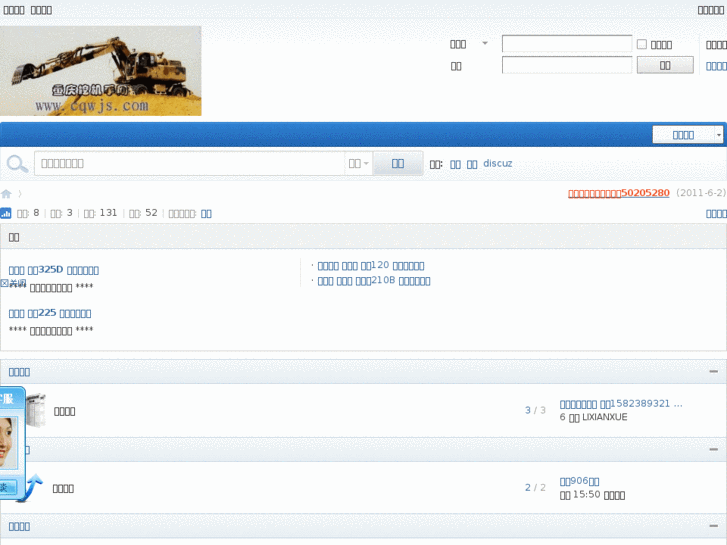This screenshot has width=727, height=545.
Task: Open the newest member link after the 52 stat
Action: 206,213
